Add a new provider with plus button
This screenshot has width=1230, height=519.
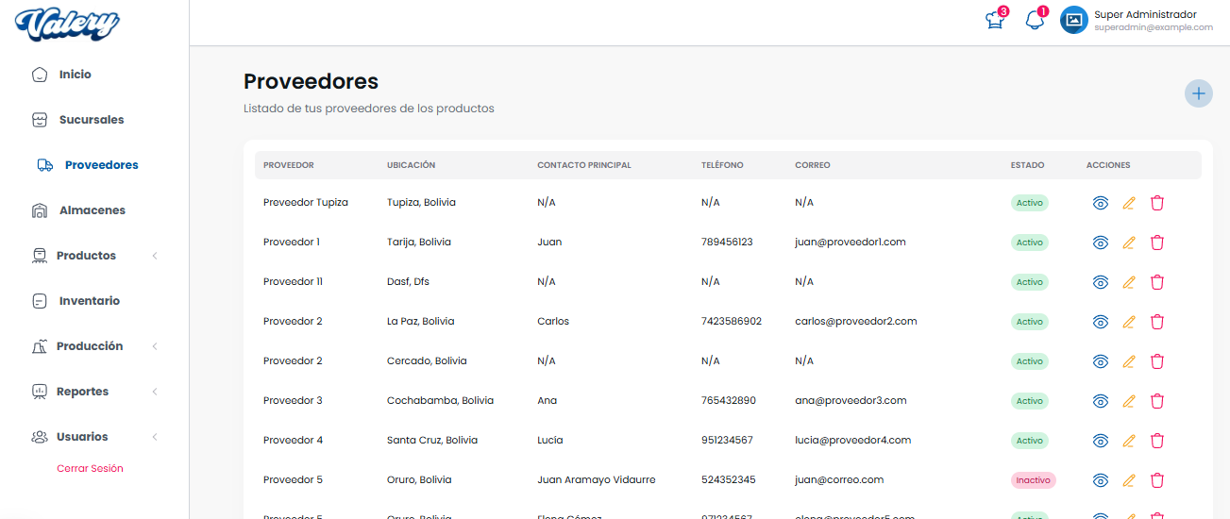pos(1198,93)
